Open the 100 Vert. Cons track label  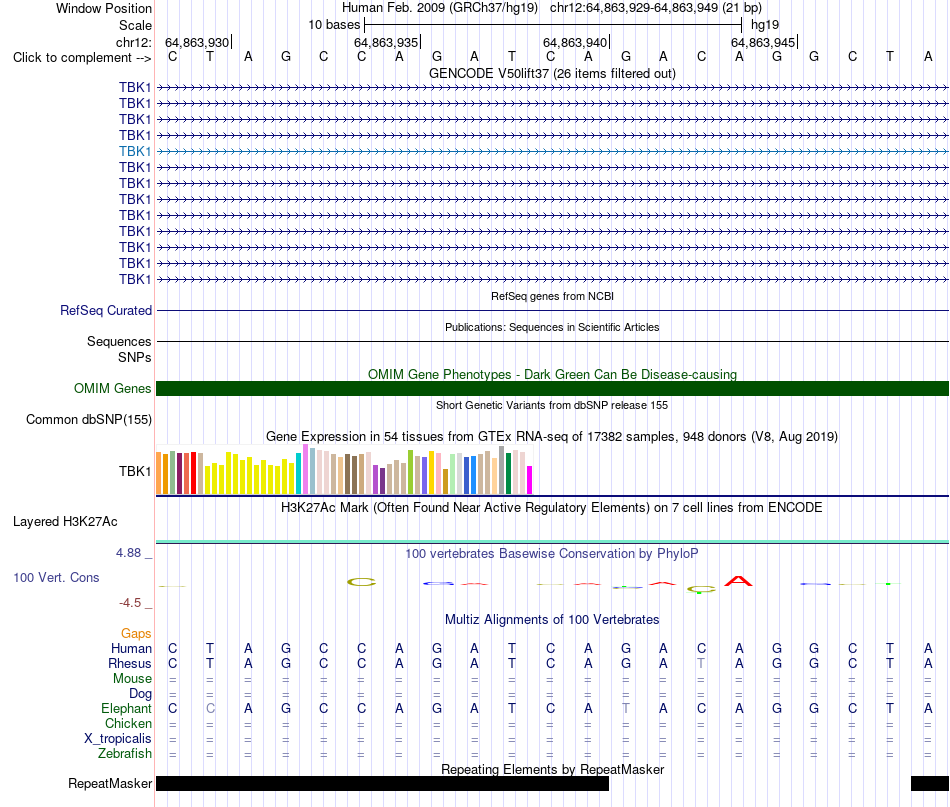pos(56,577)
